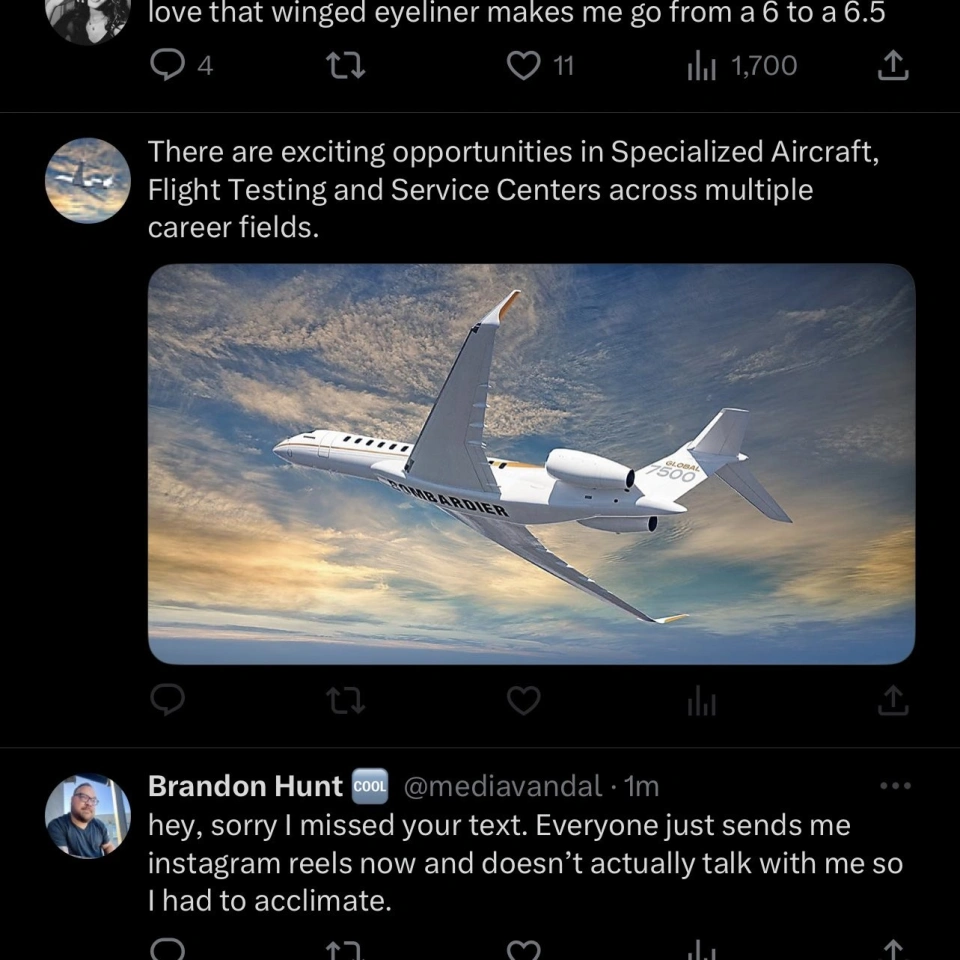960x960 pixels.
Task: Like the winged eyeliner tweet
Action: click(523, 66)
